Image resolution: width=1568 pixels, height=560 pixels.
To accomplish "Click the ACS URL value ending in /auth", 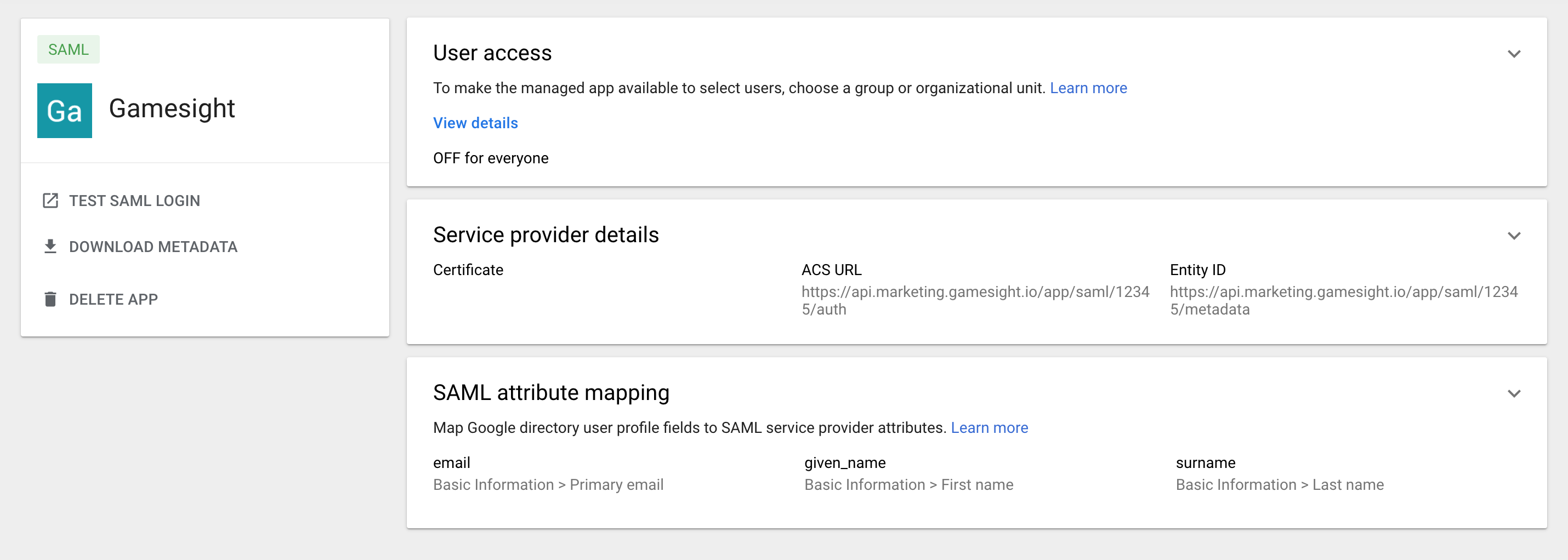I will click(975, 300).
